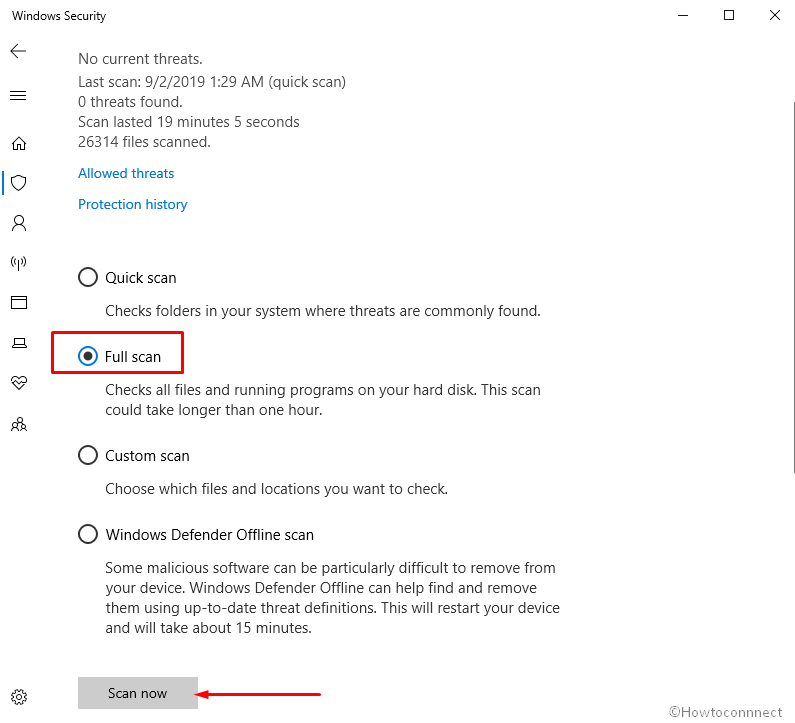Maximize the Windows Security window
The image size is (795, 723).
729,15
